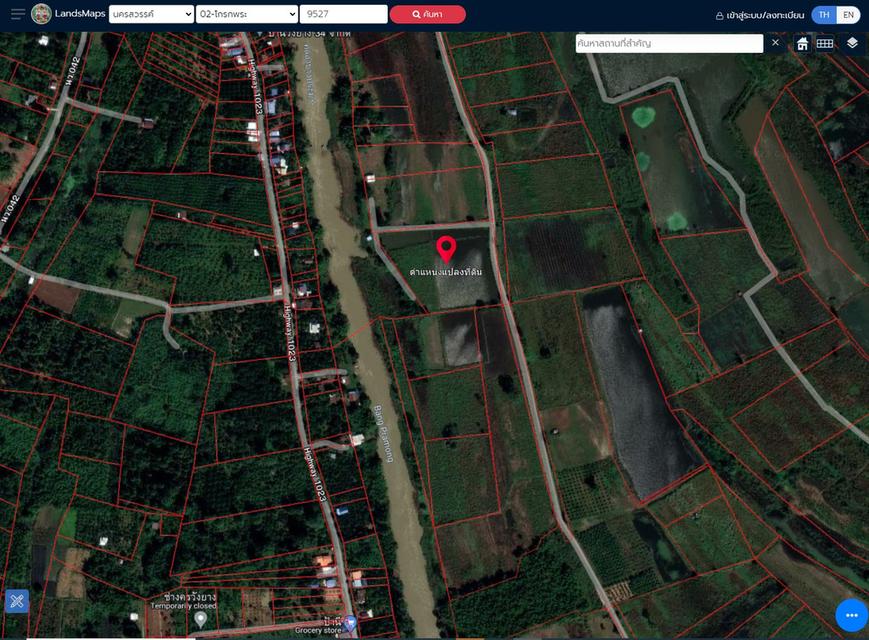Click the ช่างศรีวิ่งยาง place marker

tap(200, 619)
